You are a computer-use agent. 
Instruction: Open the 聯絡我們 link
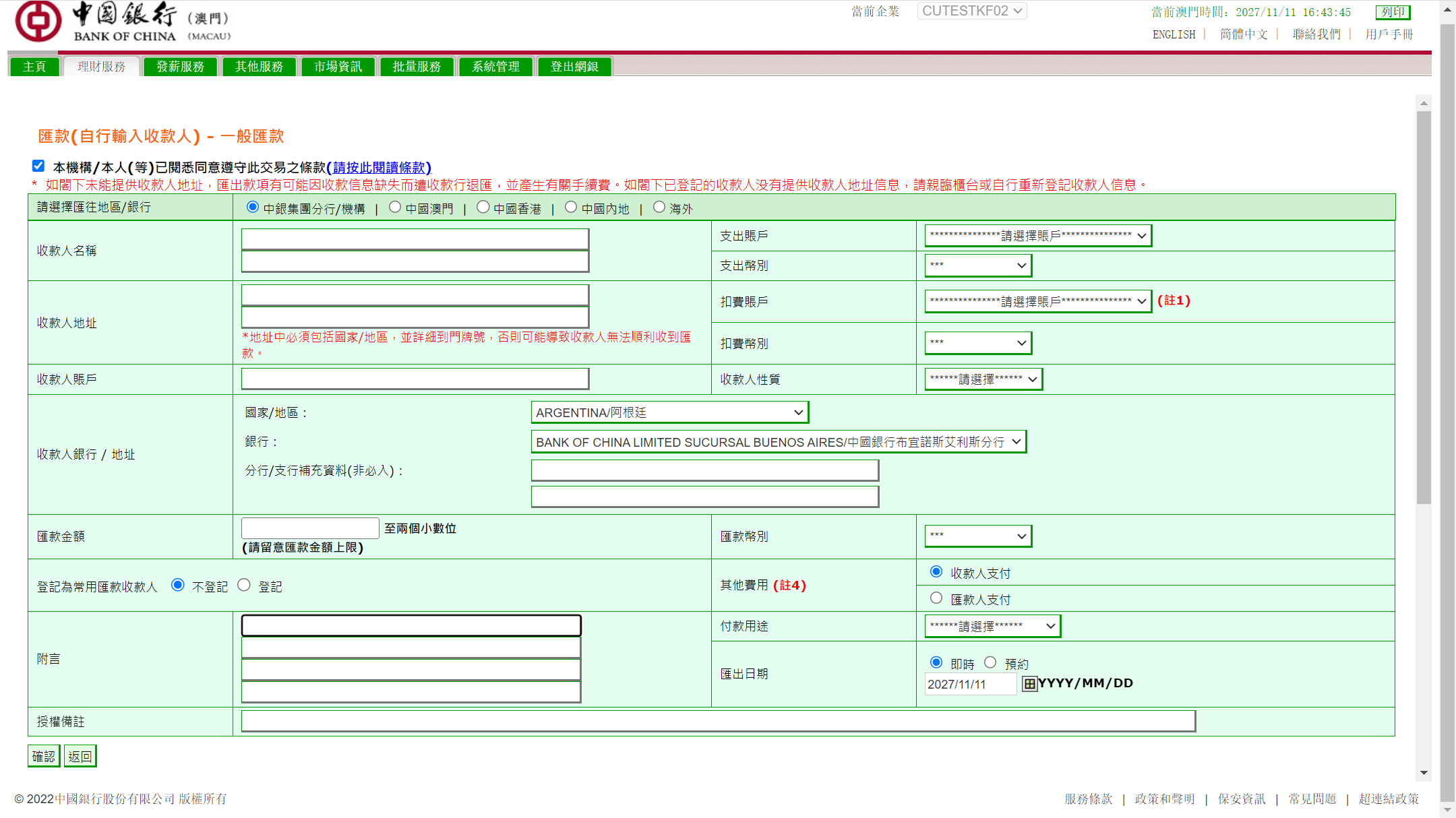pos(1316,34)
